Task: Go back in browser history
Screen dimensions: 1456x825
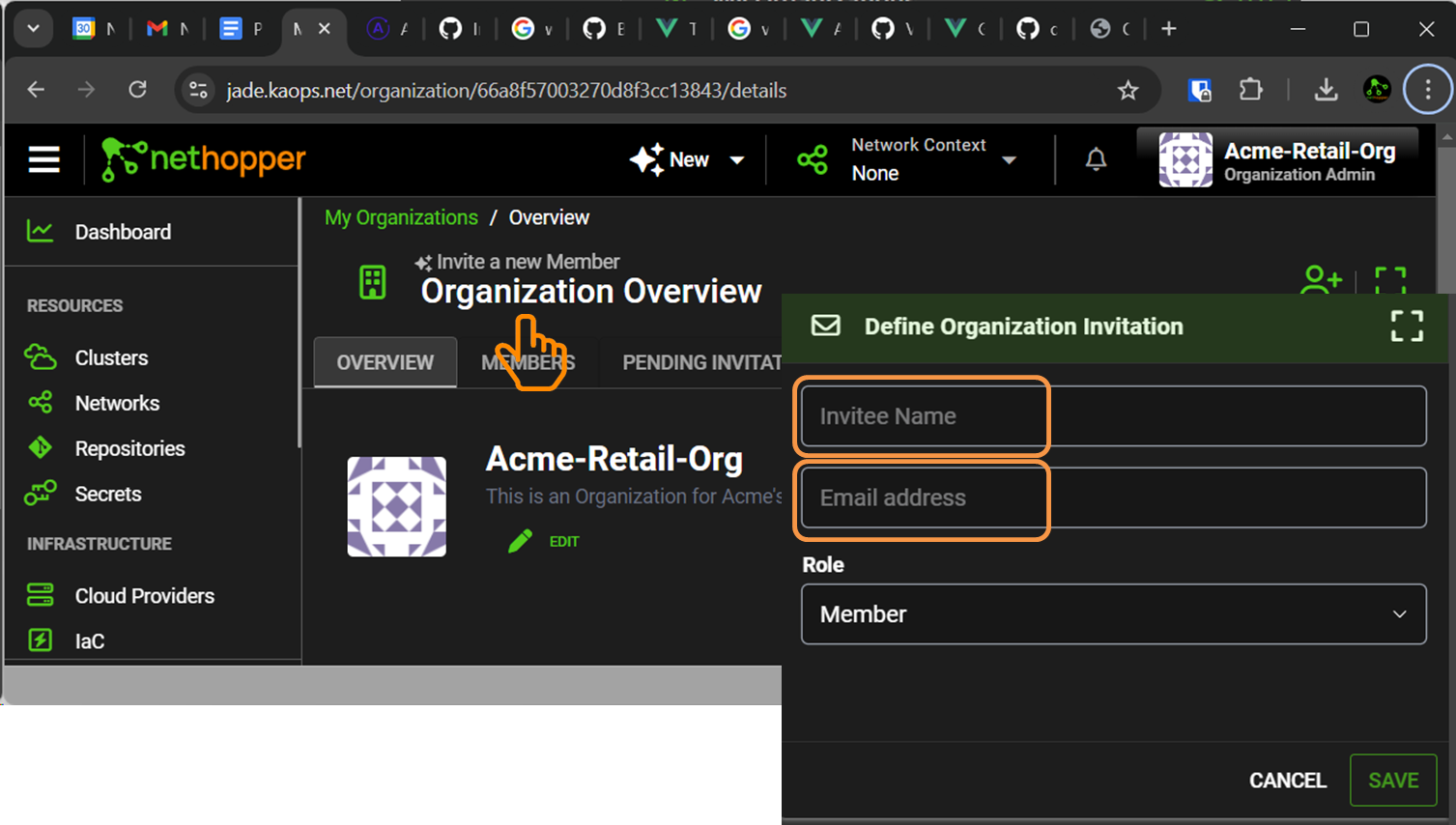Action: [x=36, y=90]
